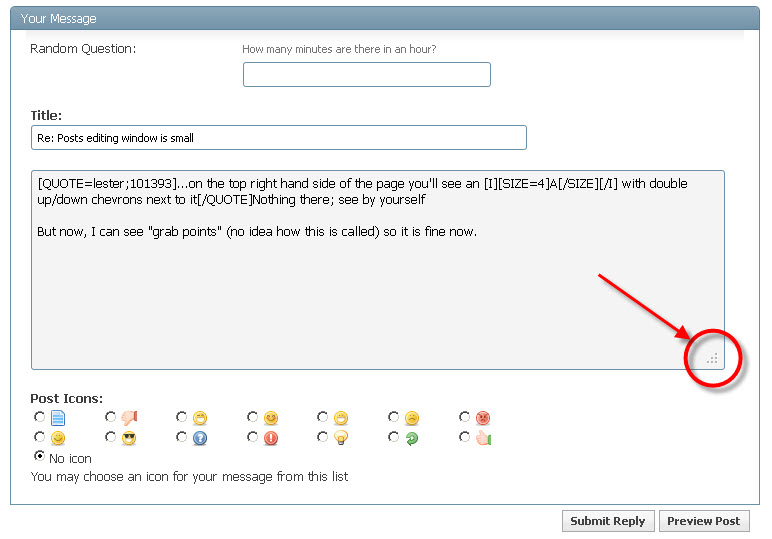Click into the Title text field
The image size is (772, 539).
278,137
